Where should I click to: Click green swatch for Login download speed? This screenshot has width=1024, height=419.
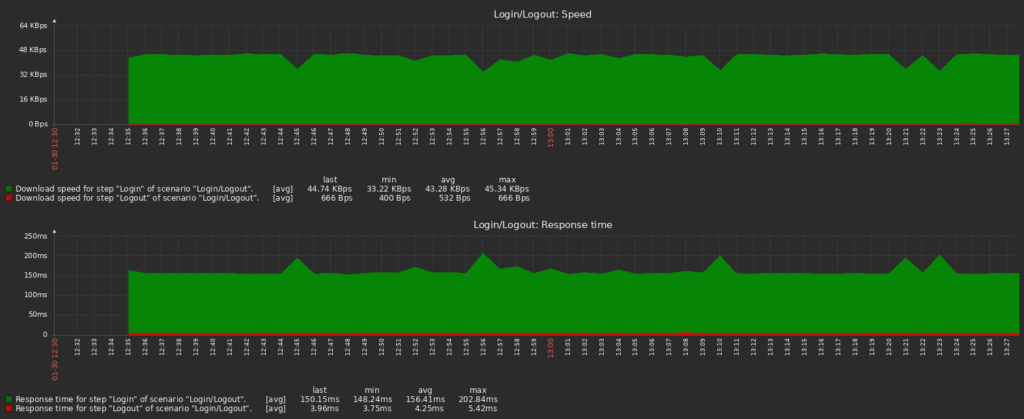9,188
